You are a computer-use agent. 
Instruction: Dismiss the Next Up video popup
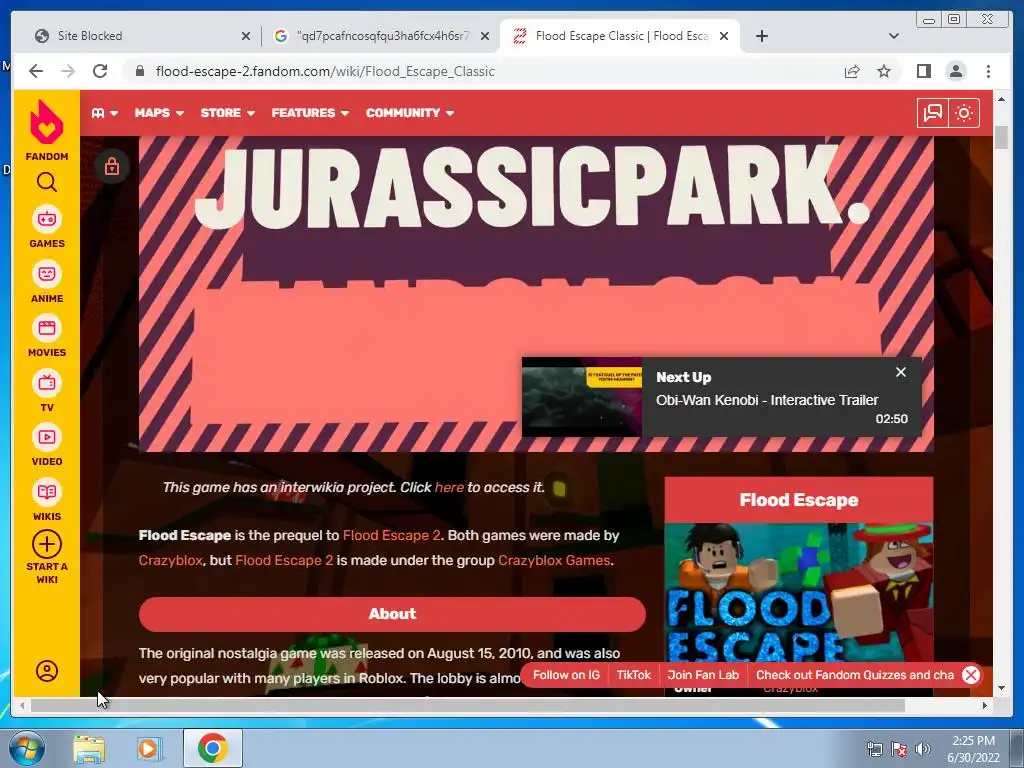click(901, 372)
